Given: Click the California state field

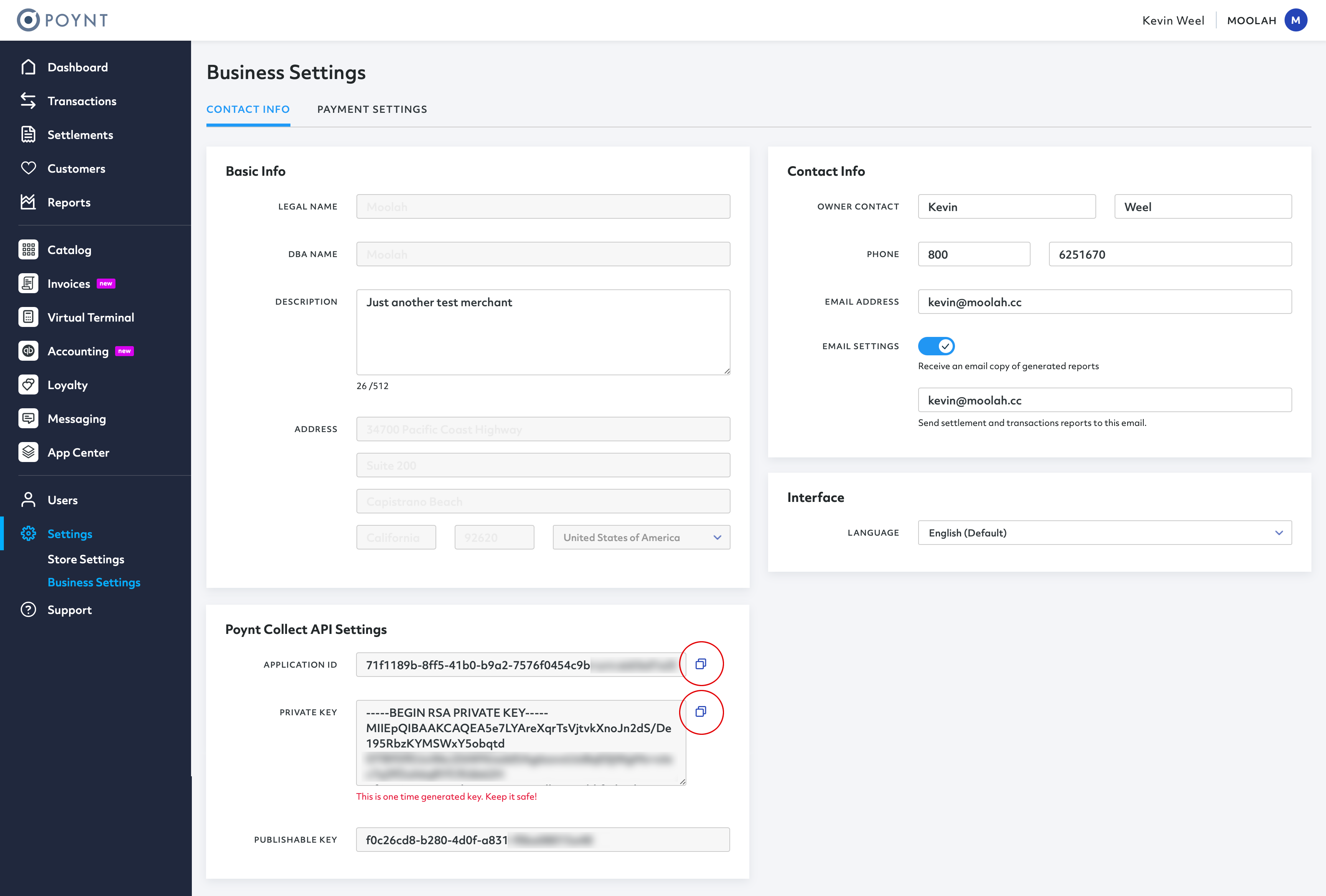Looking at the screenshot, I should click(x=396, y=538).
